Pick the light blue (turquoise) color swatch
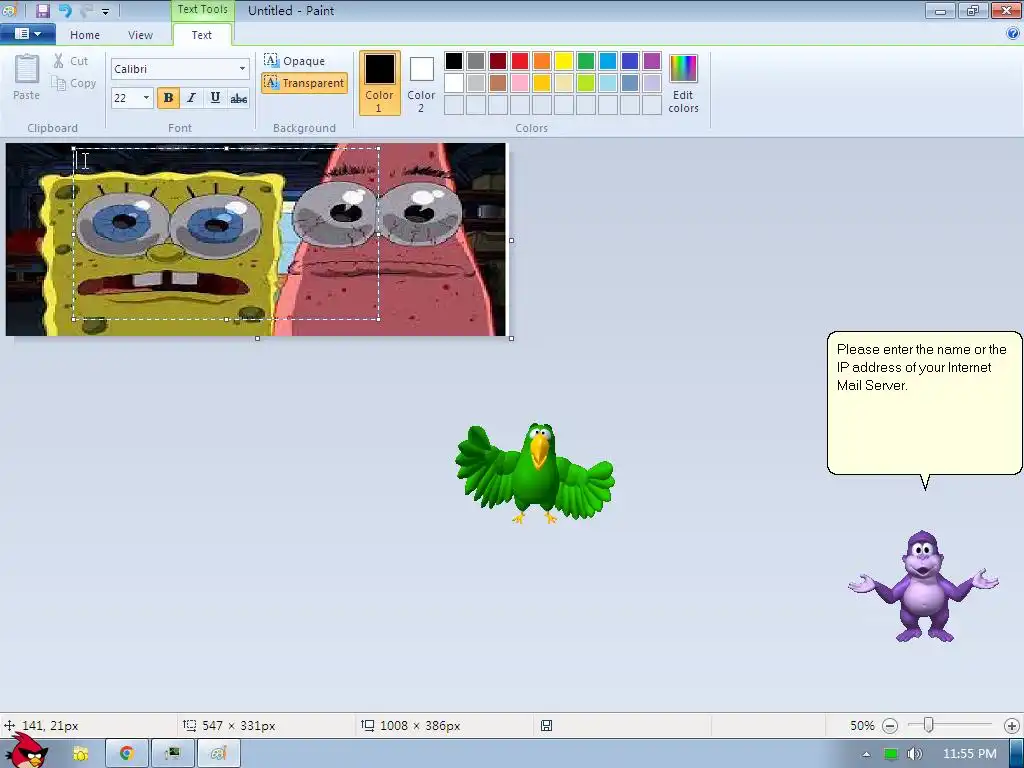 pyautogui.click(x=608, y=61)
